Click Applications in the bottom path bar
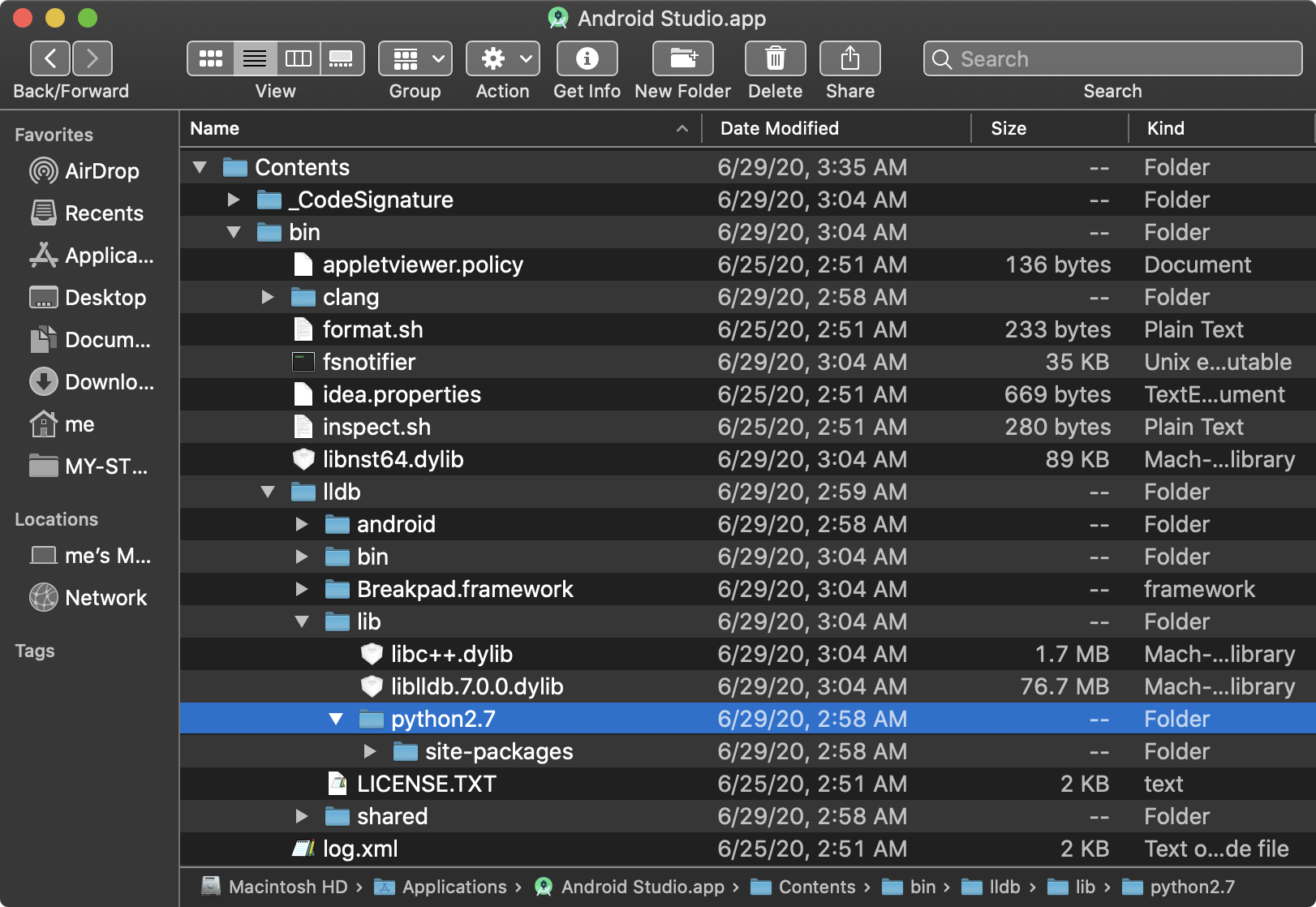1316x907 pixels. pyautogui.click(x=454, y=887)
